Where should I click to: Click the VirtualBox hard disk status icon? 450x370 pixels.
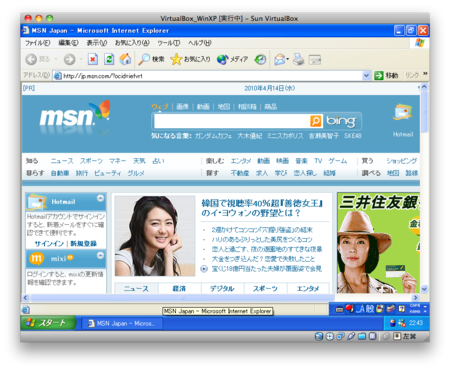(319, 336)
